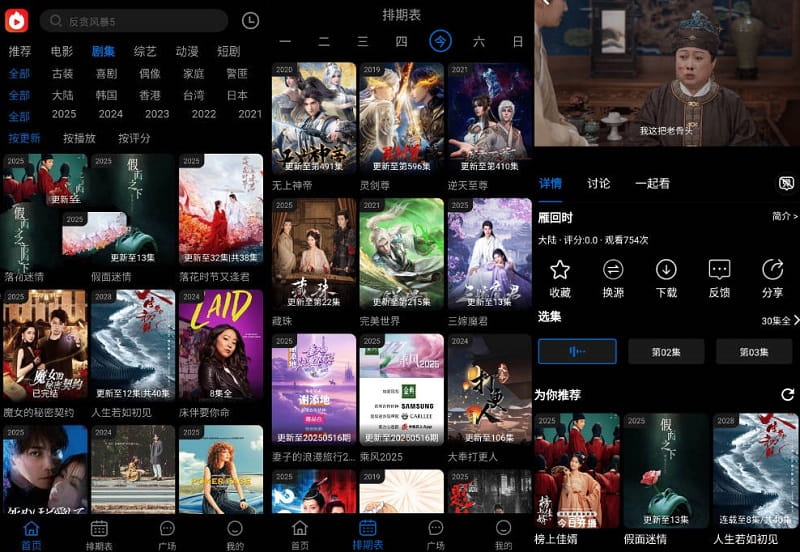Filter by year 2021
This screenshot has height=552, width=800.
click(250, 114)
